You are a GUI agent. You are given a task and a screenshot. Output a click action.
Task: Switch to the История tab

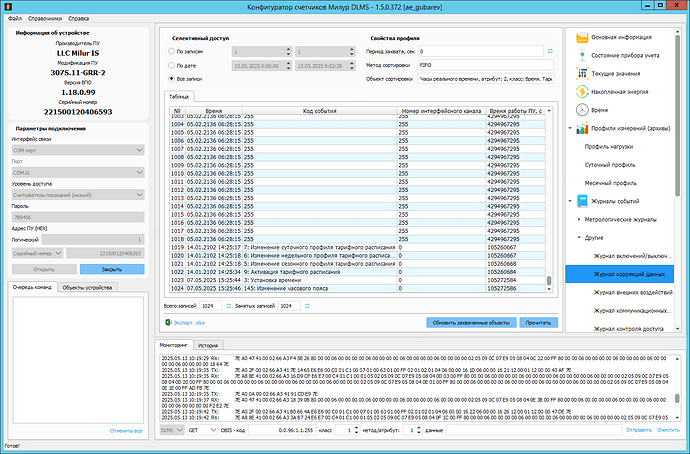(208, 345)
